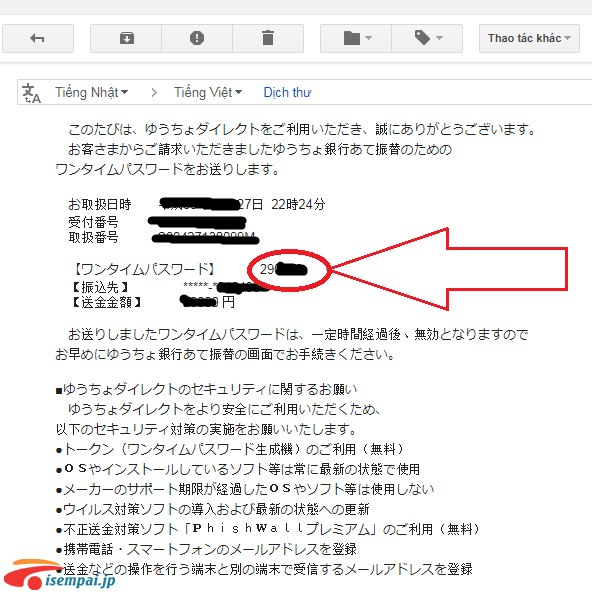Screen dimensions: 592x592
Task: Click the お取扱日時 date line
Action: click(196, 204)
